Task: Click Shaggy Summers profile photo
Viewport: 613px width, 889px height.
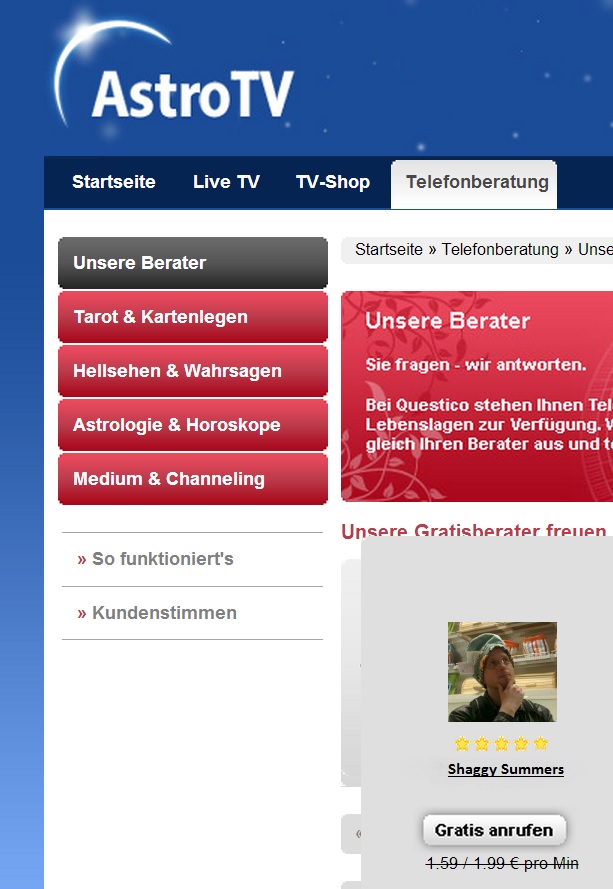Action: [x=502, y=672]
